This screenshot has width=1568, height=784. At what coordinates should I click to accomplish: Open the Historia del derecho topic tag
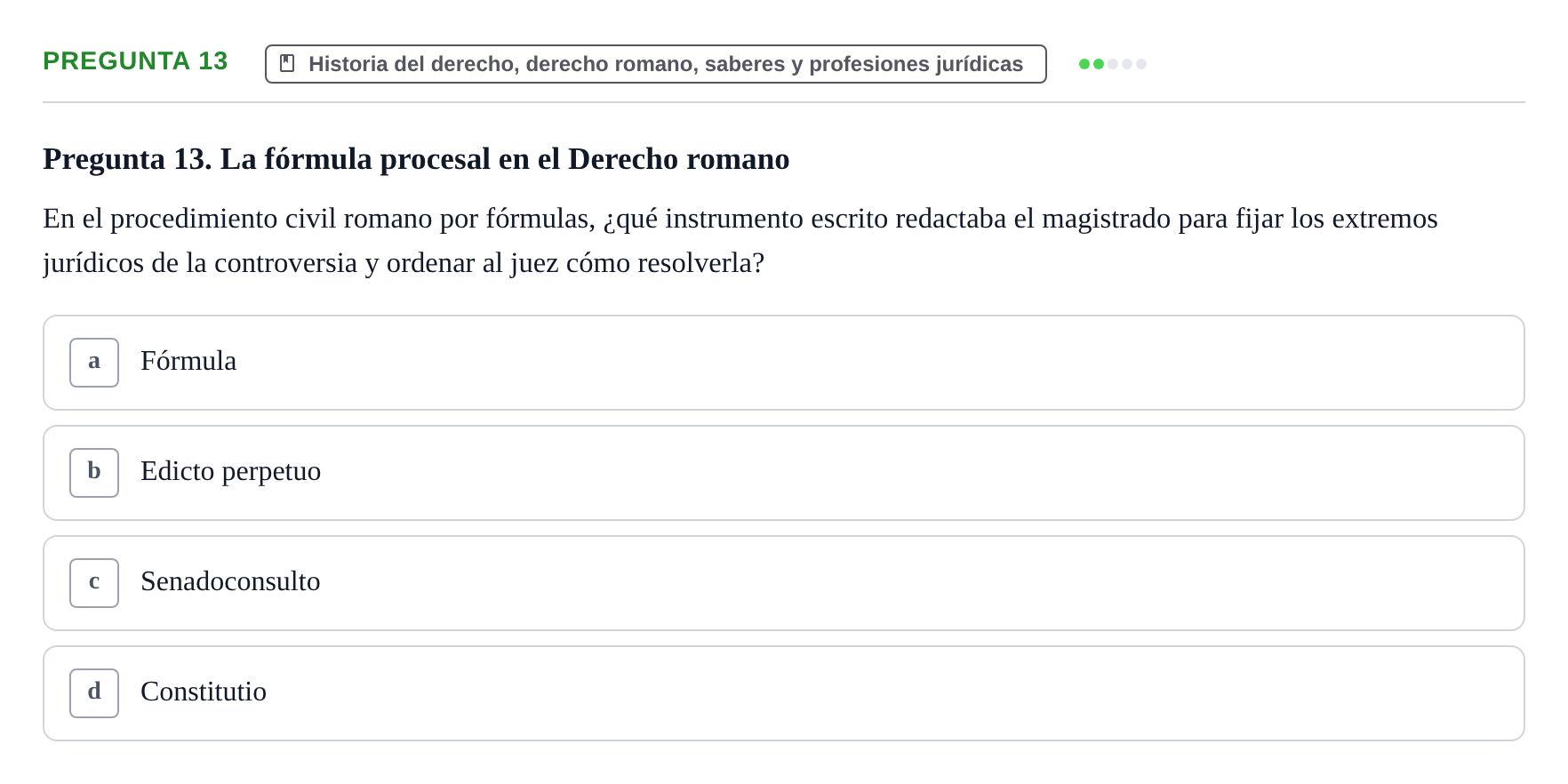(x=655, y=64)
